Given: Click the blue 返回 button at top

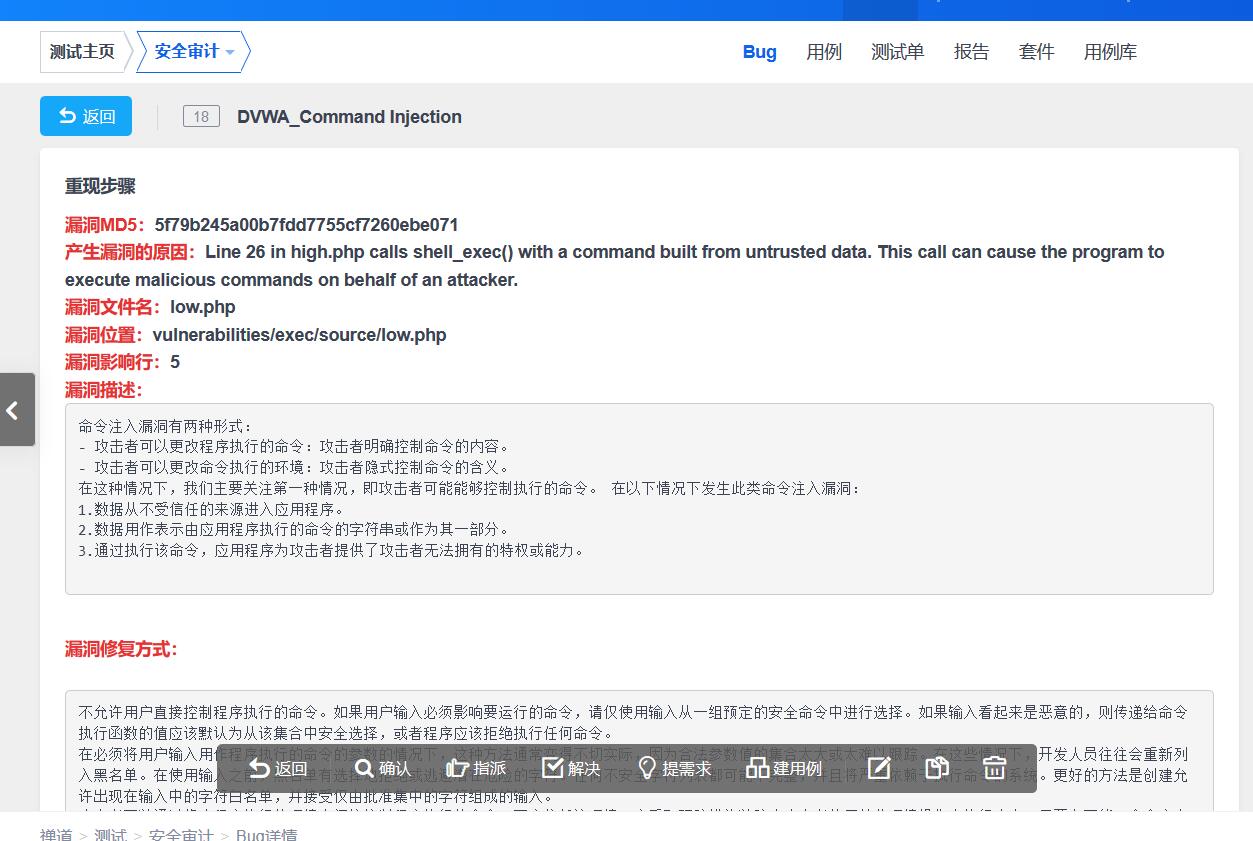Looking at the screenshot, I should (86, 116).
